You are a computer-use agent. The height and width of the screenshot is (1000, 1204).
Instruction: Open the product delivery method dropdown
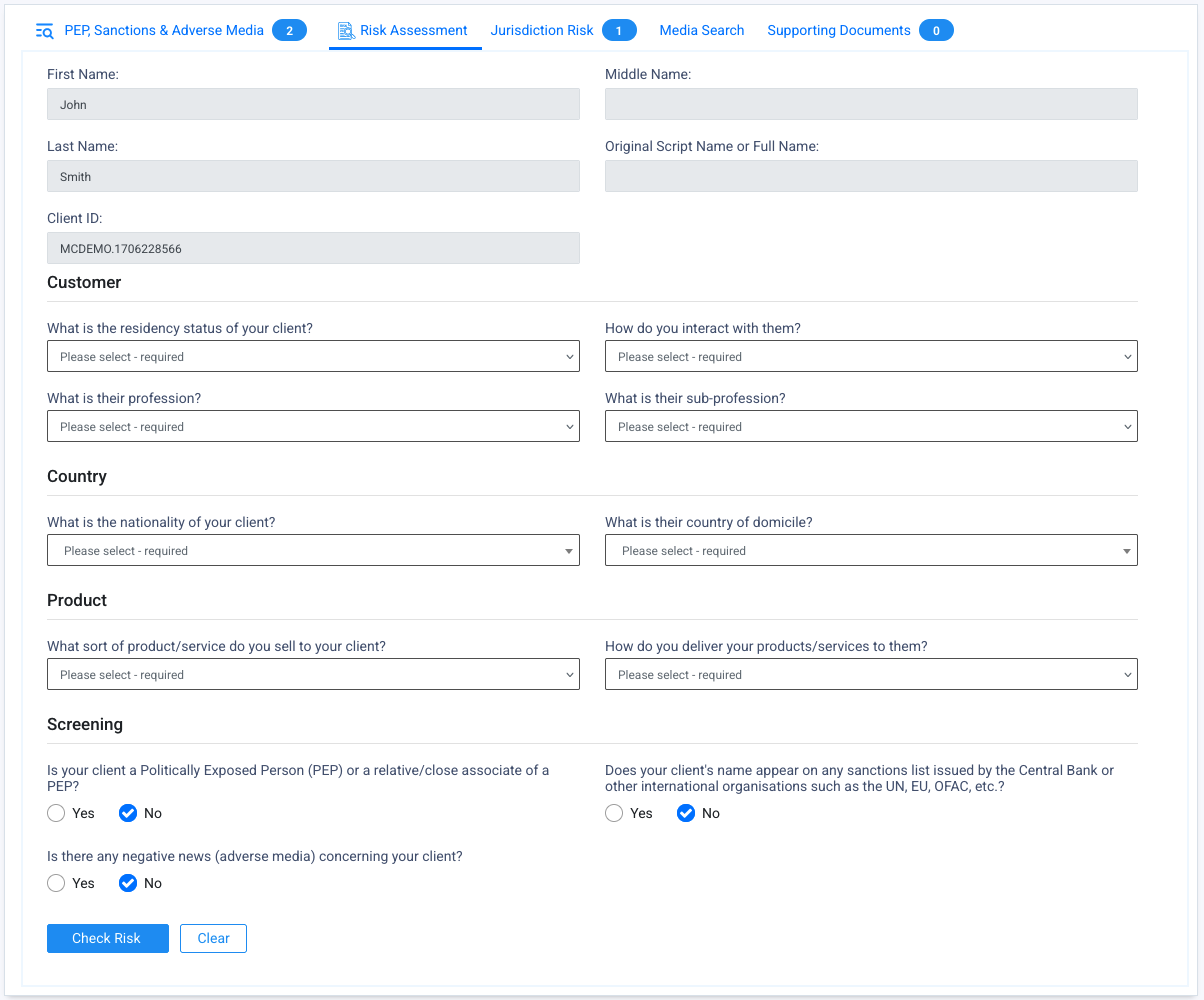(x=871, y=674)
